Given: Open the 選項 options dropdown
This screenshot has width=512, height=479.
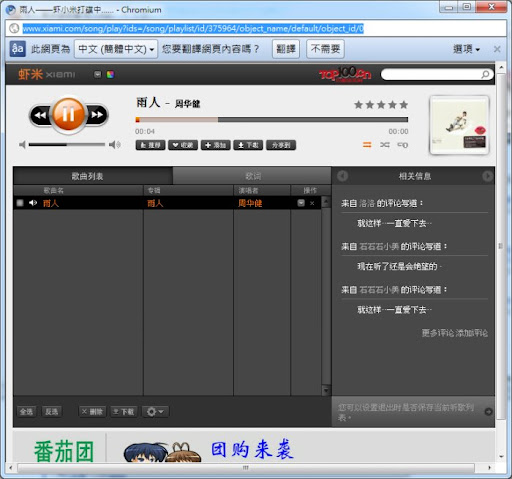Looking at the screenshot, I should click(466, 49).
